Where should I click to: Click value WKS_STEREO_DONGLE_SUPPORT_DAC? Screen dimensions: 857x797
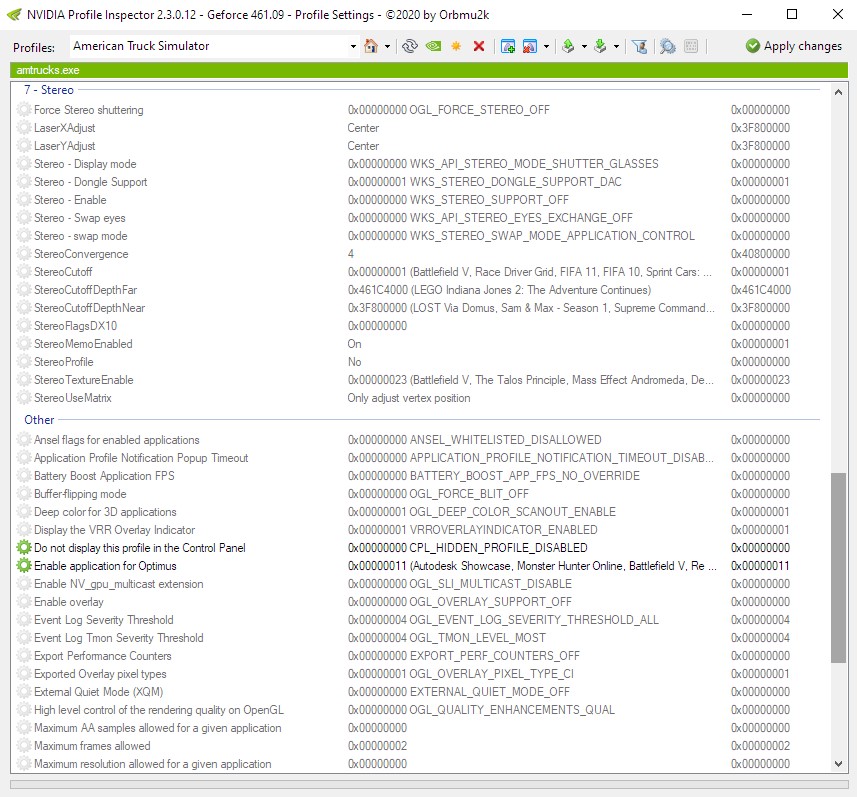click(515, 181)
